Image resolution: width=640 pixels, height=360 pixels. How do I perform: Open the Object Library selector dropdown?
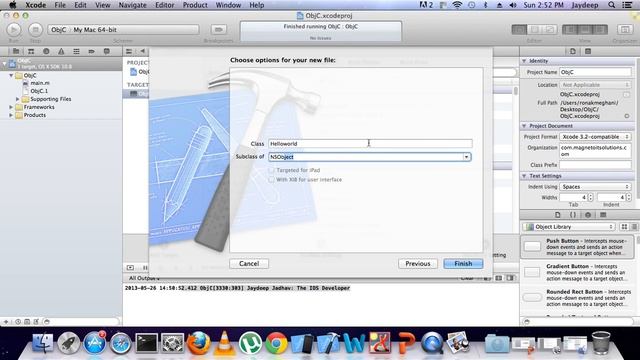[x=569, y=227]
